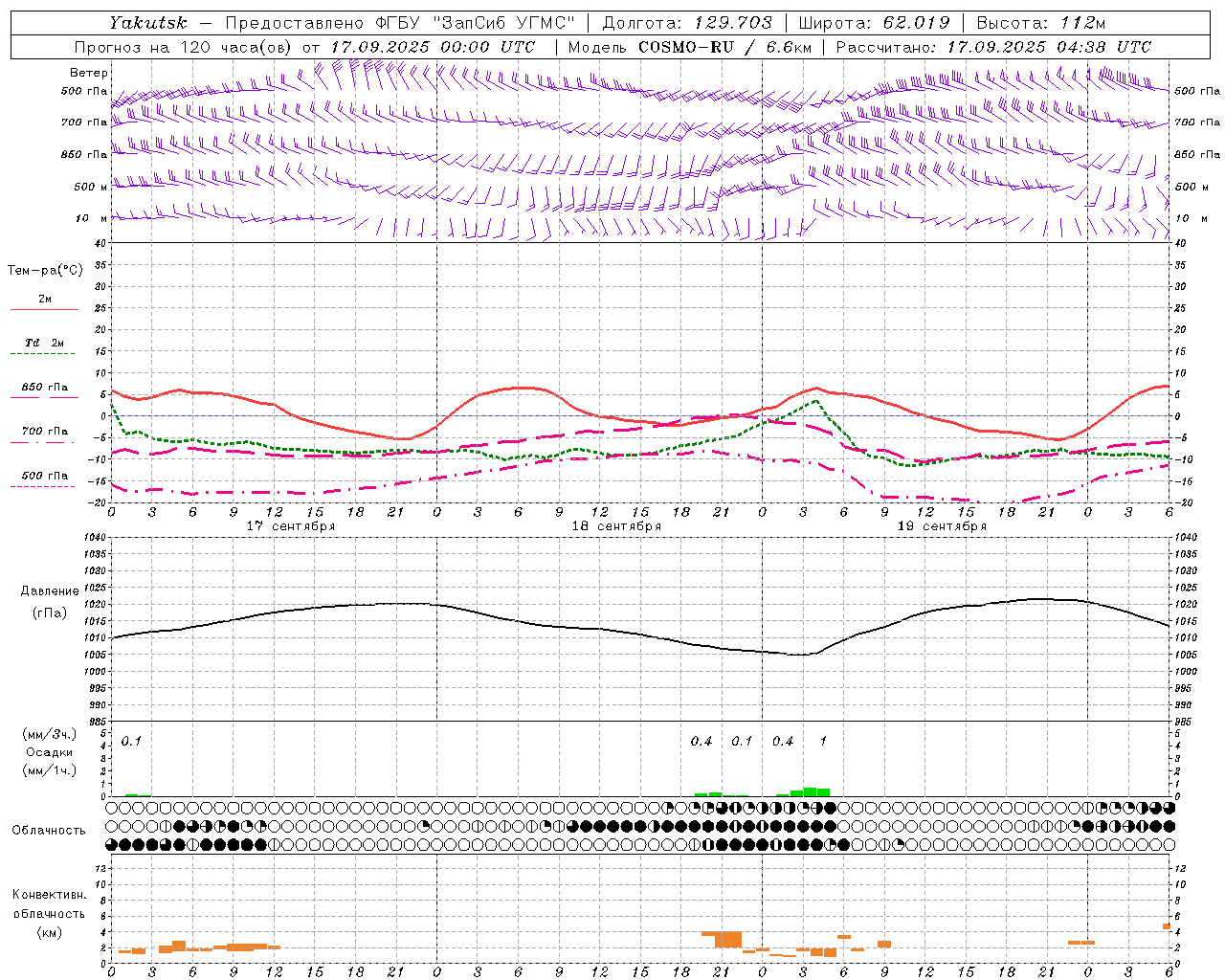Click the Рассчитано: 17.09.2025 04:38 UTC timestamp
Screen dimensions: 1225x980
(993, 47)
